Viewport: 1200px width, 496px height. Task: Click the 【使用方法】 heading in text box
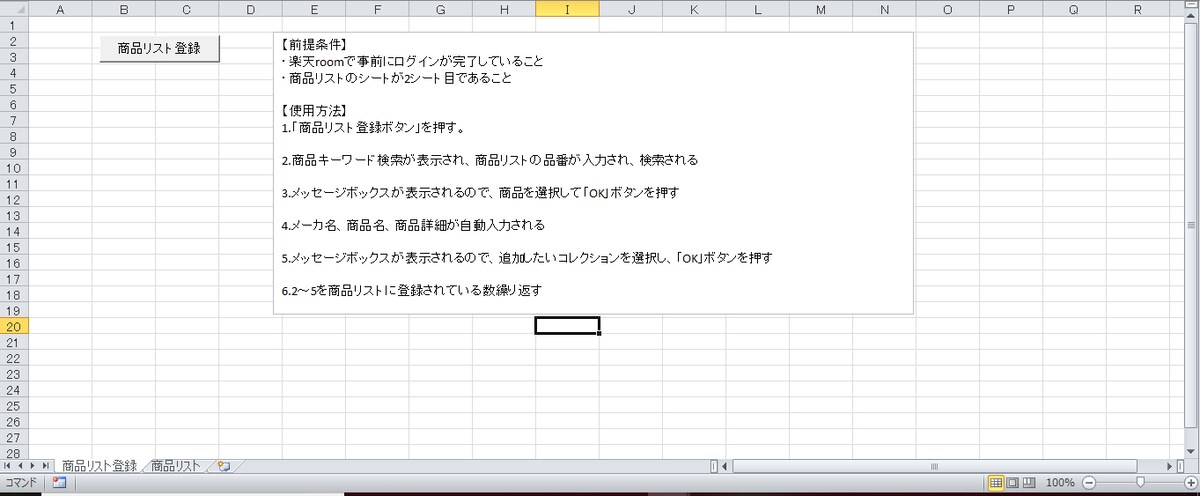tap(313, 110)
